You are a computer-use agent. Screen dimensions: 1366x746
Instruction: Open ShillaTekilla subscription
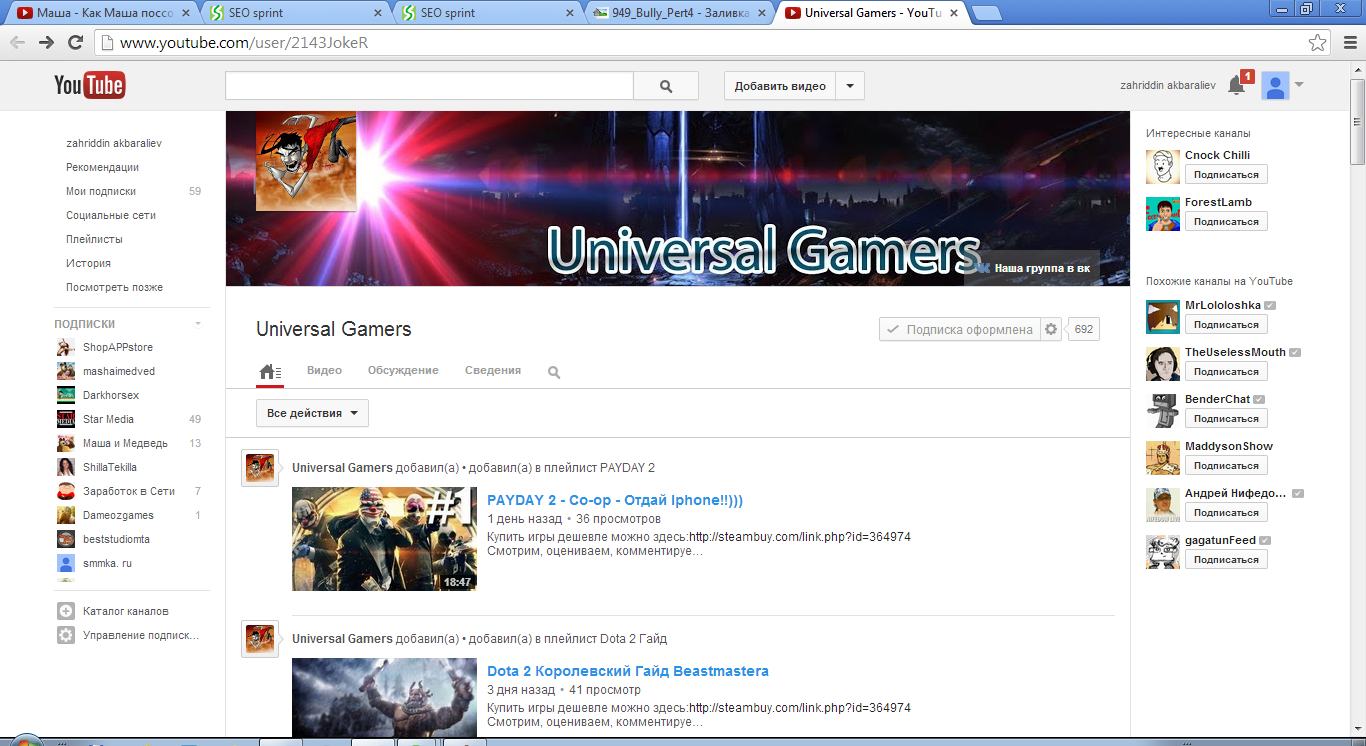tap(110, 467)
